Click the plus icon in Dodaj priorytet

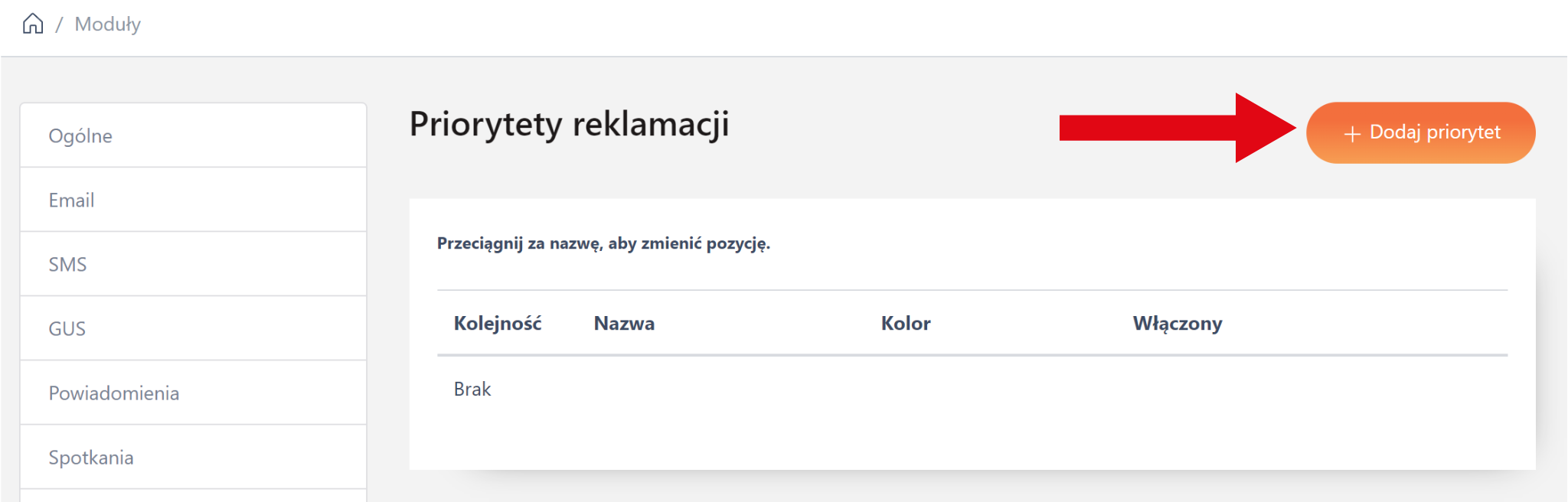click(x=1352, y=134)
